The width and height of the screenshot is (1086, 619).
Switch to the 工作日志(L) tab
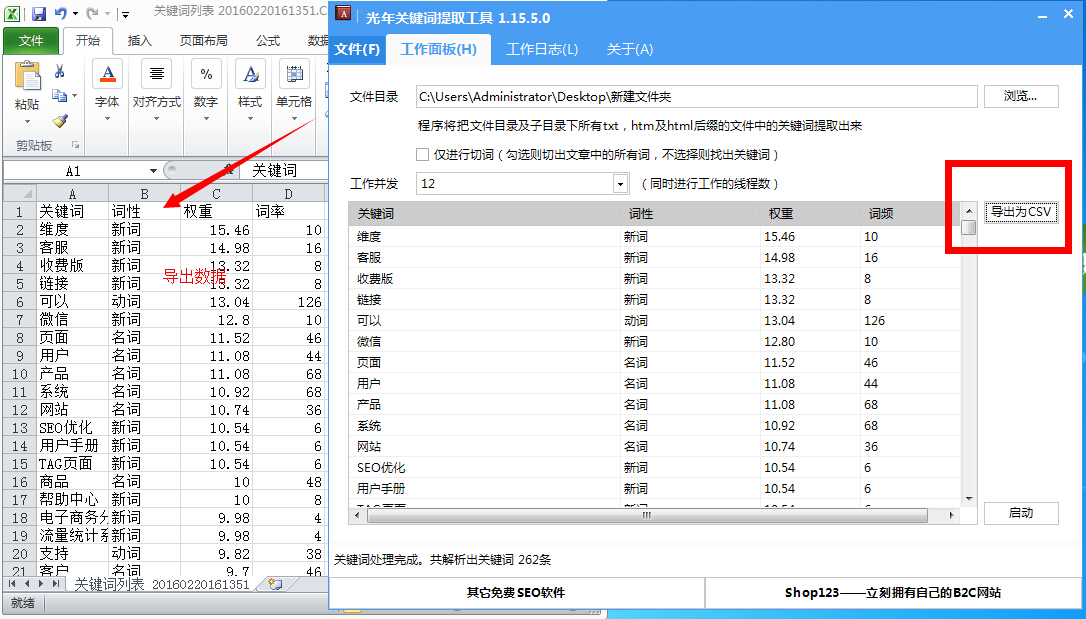click(542, 49)
